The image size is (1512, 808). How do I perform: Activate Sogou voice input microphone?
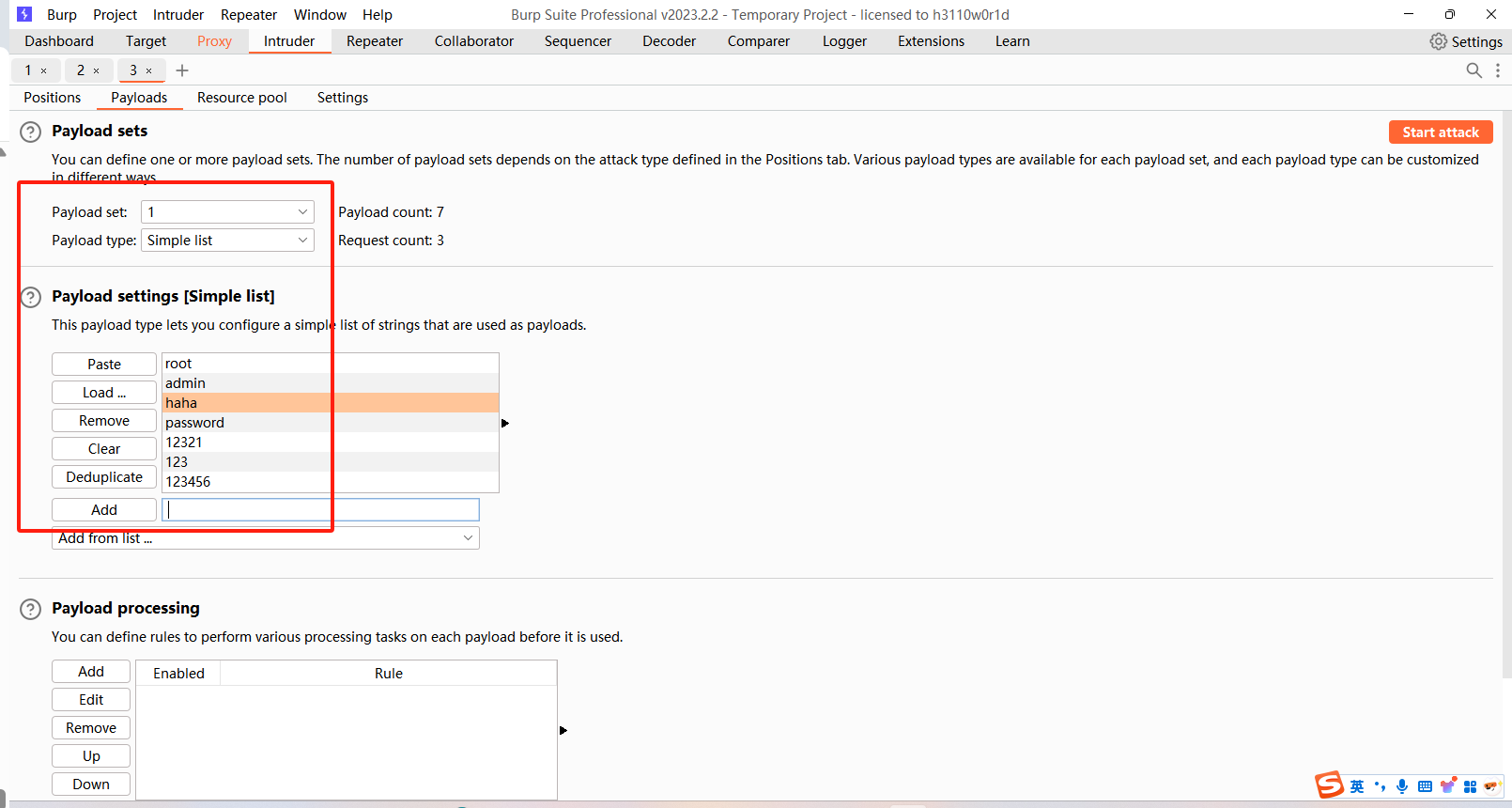[x=1402, y=786]
